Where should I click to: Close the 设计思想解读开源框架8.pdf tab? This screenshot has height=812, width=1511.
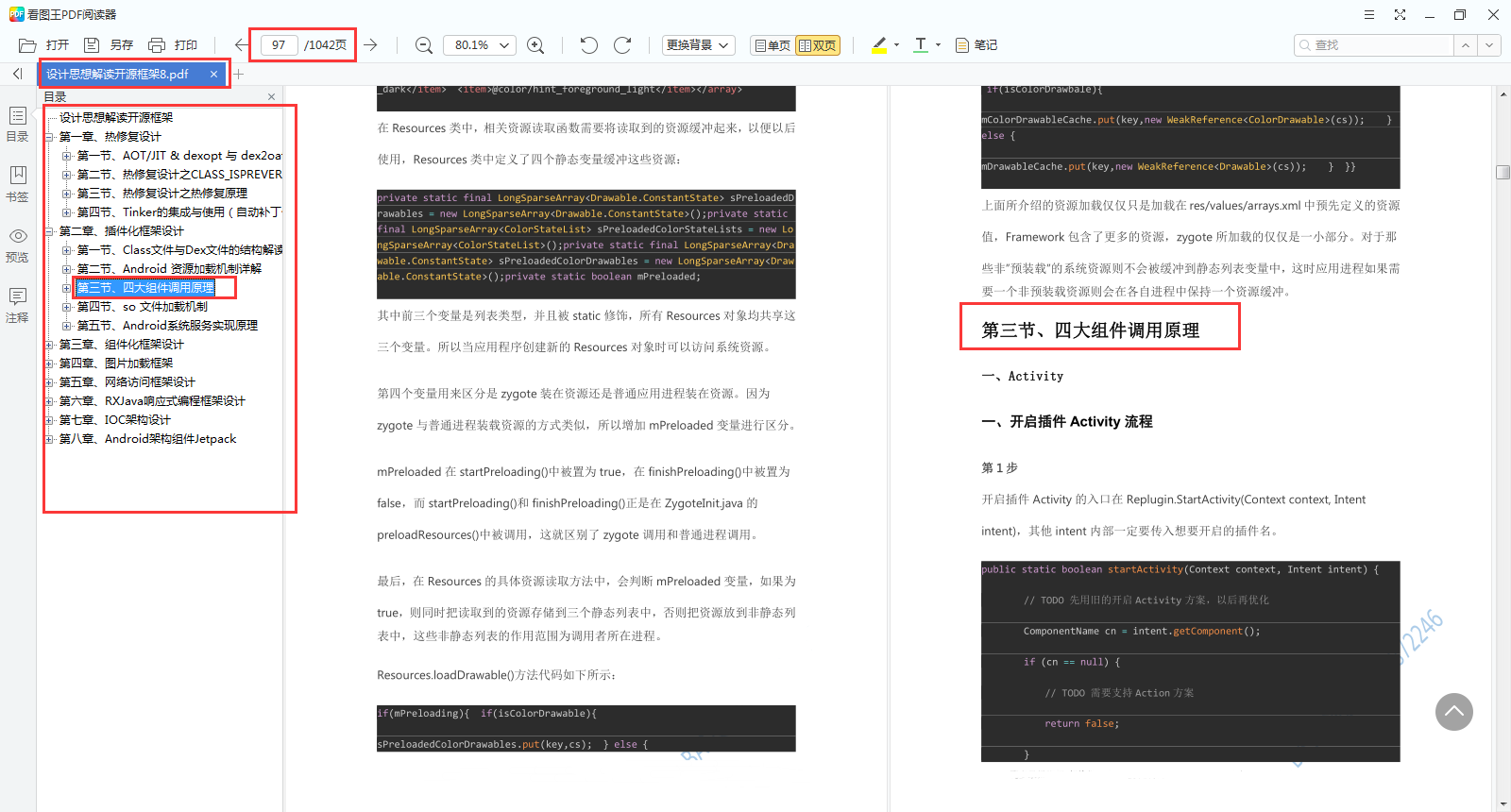point(213,74)
